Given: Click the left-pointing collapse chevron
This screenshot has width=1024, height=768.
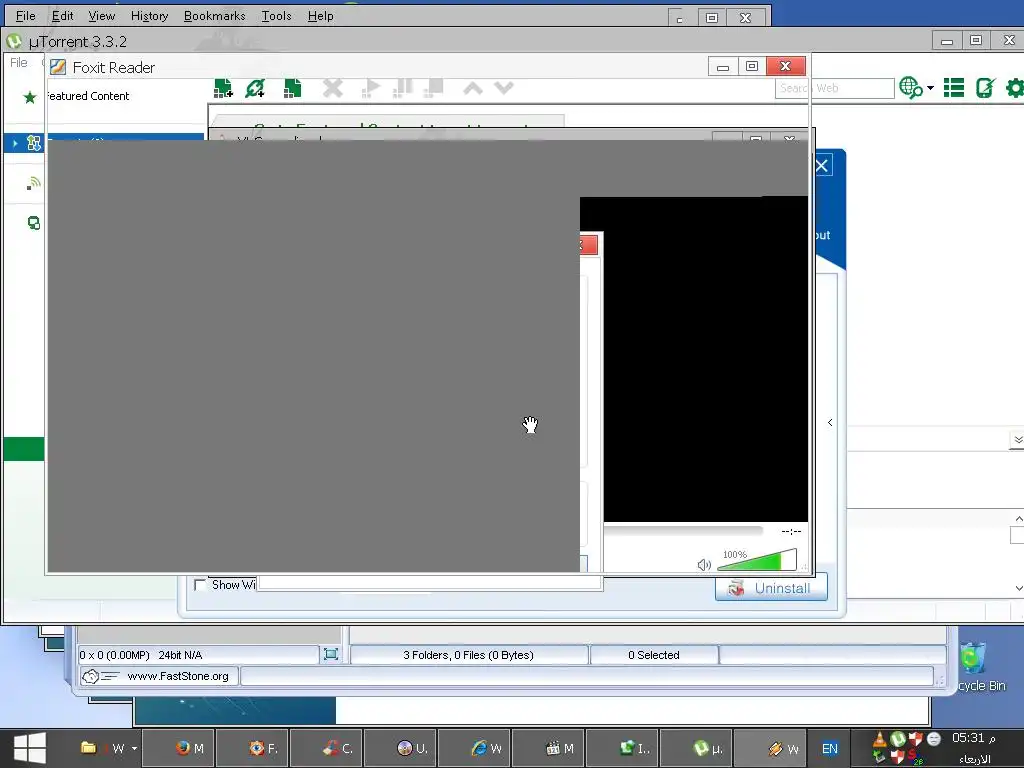Looking at the screenshot, I should 829,423.
